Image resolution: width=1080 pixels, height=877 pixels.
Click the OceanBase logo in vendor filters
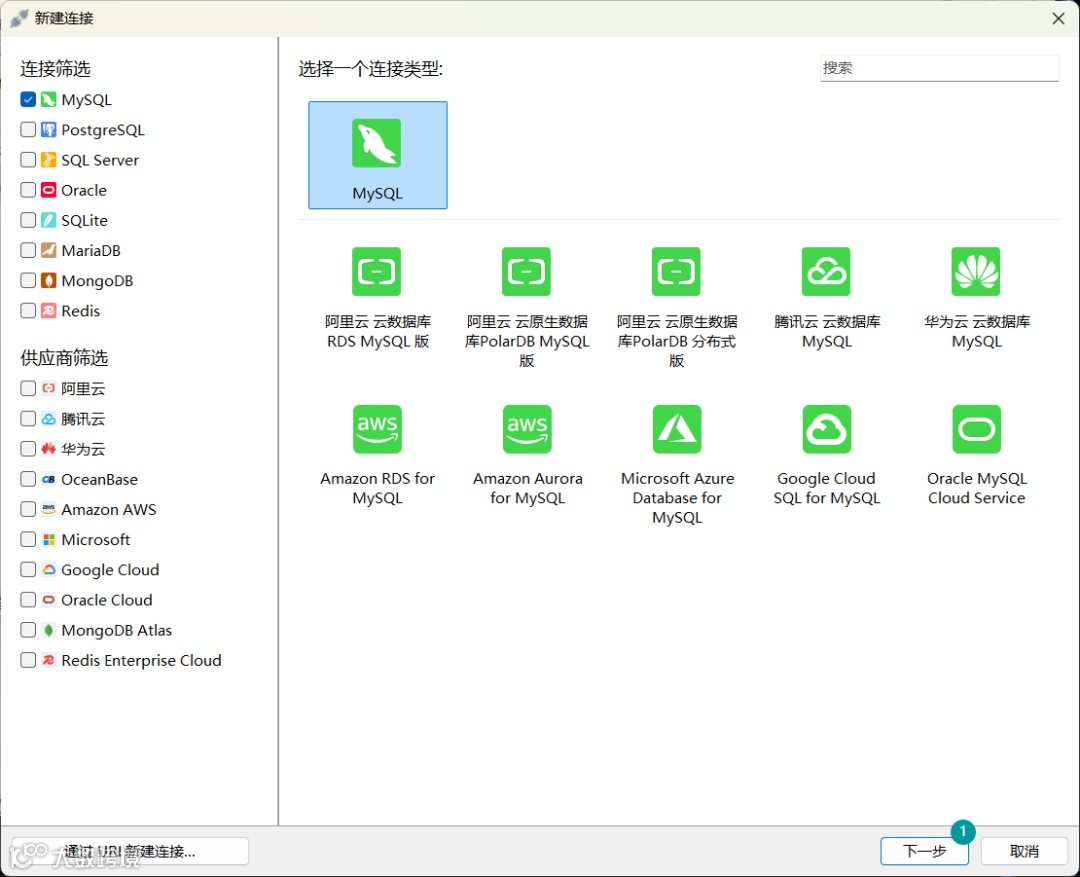[48, 479]
